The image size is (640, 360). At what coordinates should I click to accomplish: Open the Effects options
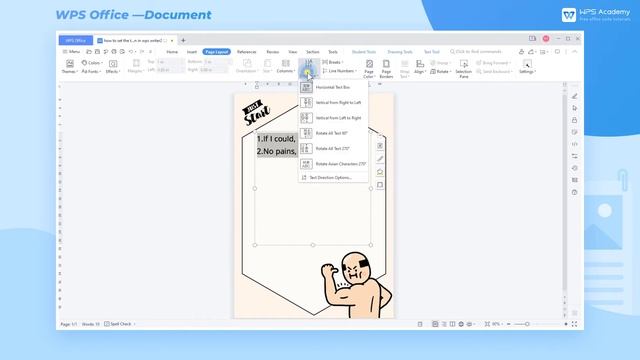[x=113, y=66]
